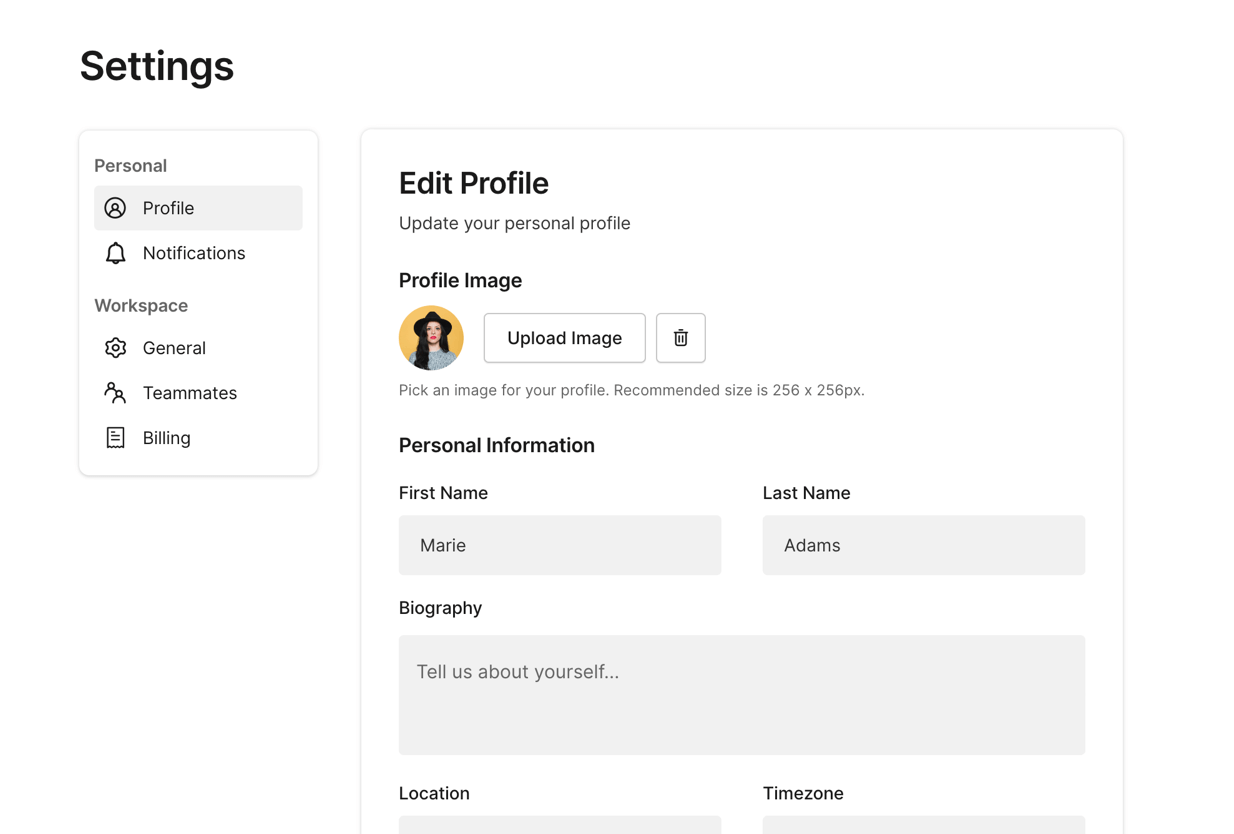Click the Profile user-circle icon in sidebar
The height and width of the screenshot is (834, 1234).
tap(116, 208)
